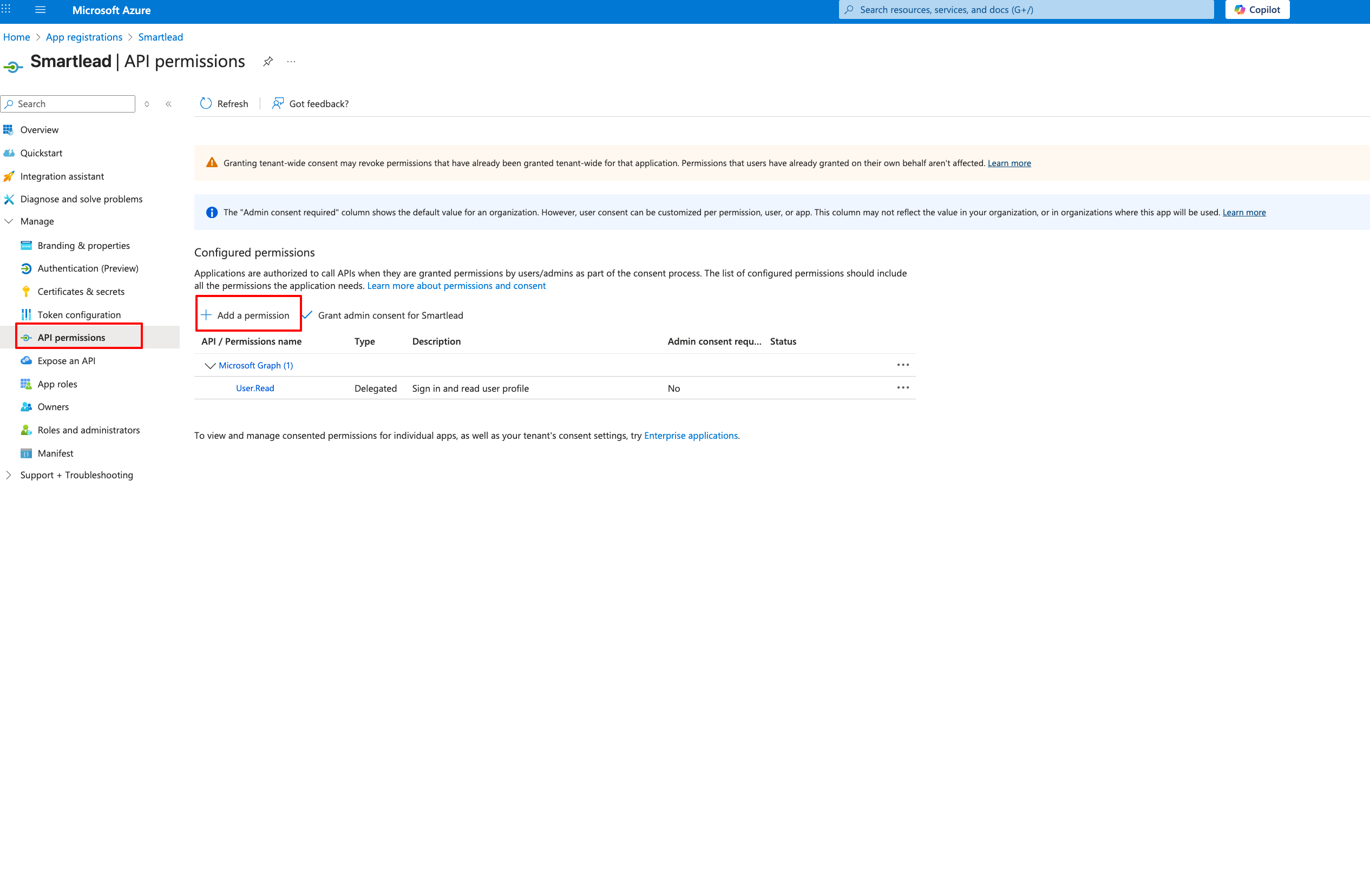Click Add a permission
Image resolution: width=1370 pixels, height=896 pixels.
click(245, 315)
